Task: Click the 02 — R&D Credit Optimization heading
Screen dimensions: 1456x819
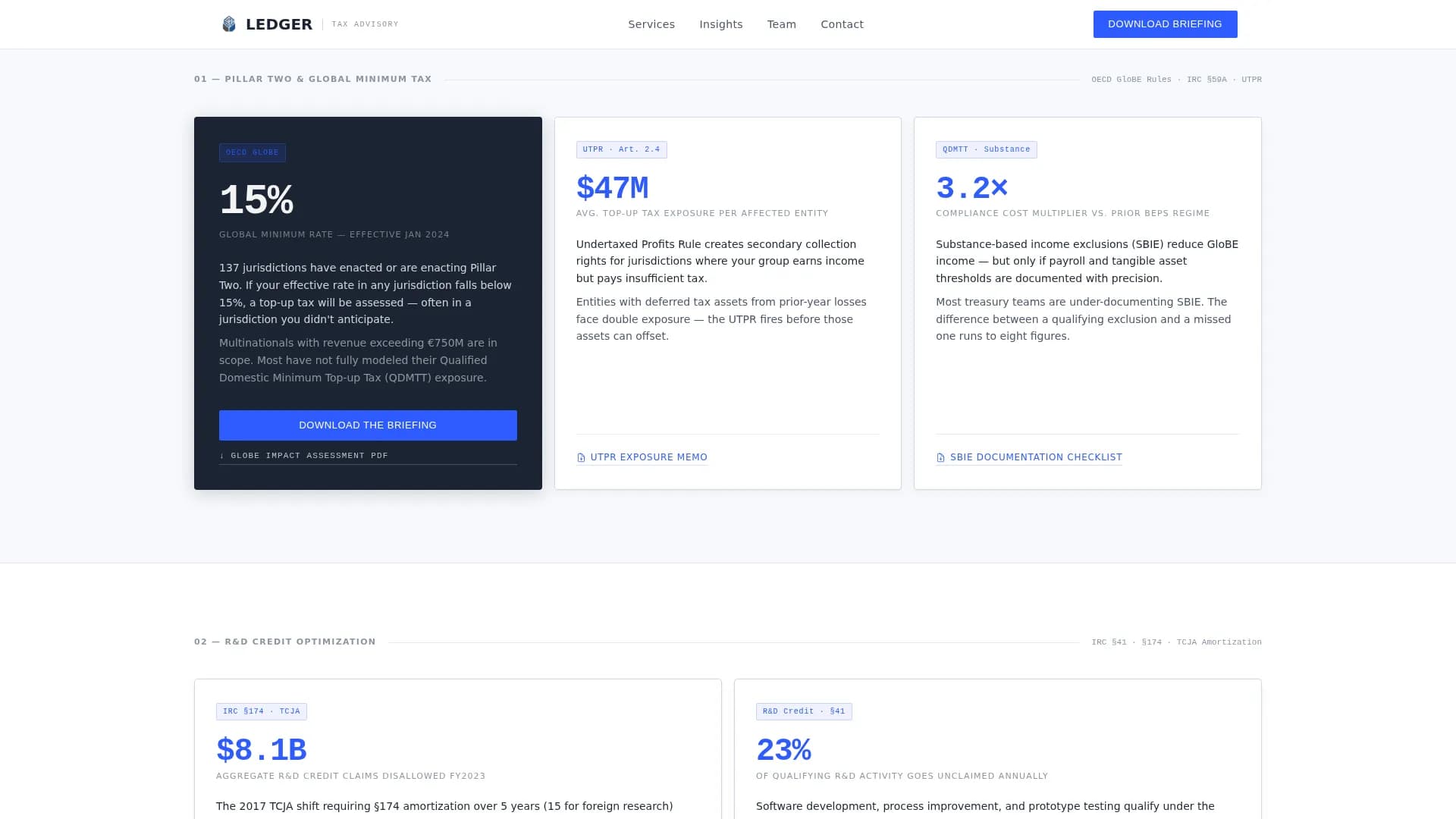Action: pyautogui.click(x=285, y=642)
